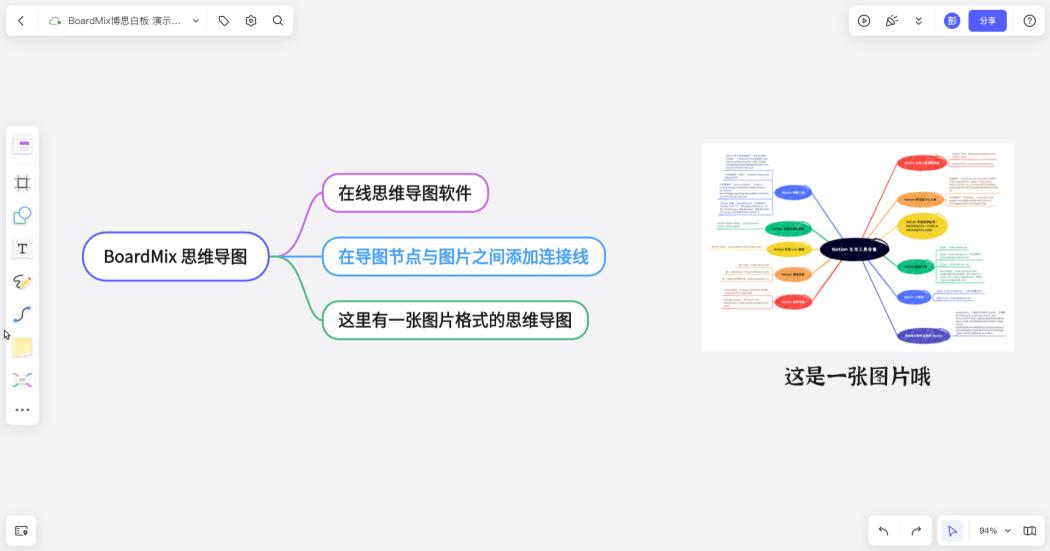Click the 这是一张图片哦 text label
1050x551 pixels.
click(857, 376)
